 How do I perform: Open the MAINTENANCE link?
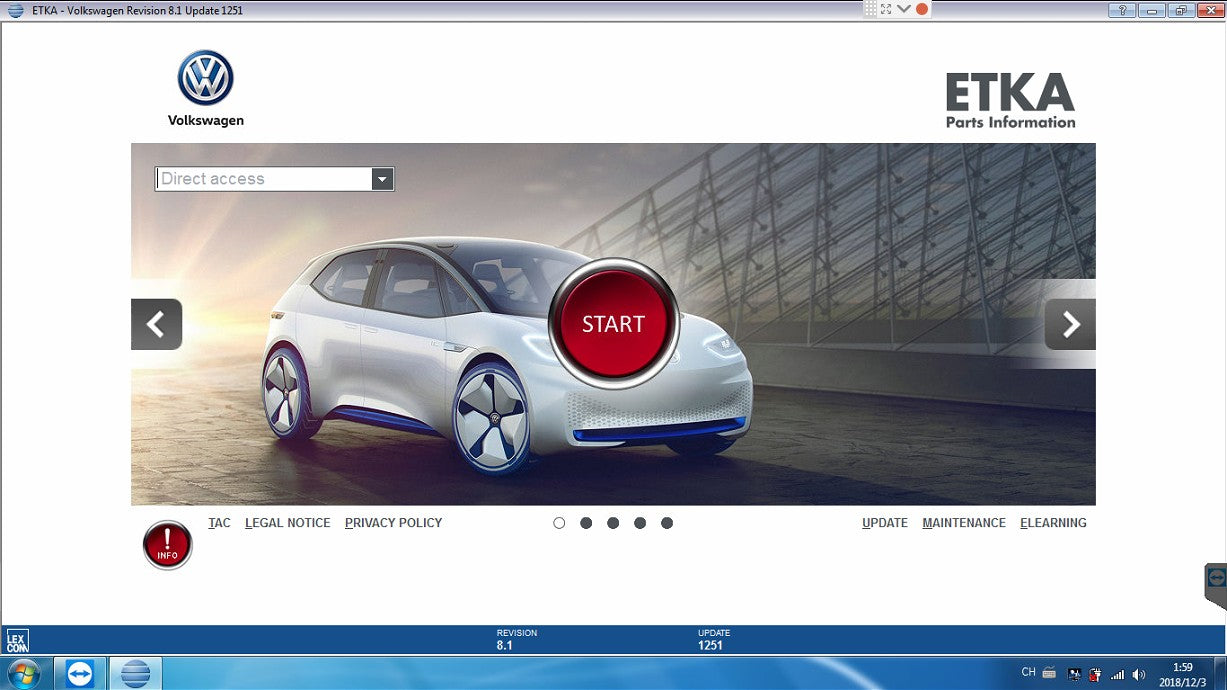coord(964,523)
